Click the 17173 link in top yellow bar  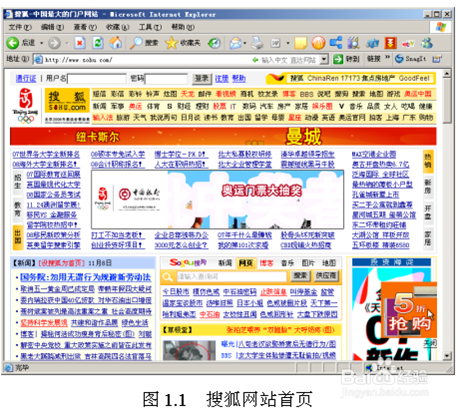(350, 78)
